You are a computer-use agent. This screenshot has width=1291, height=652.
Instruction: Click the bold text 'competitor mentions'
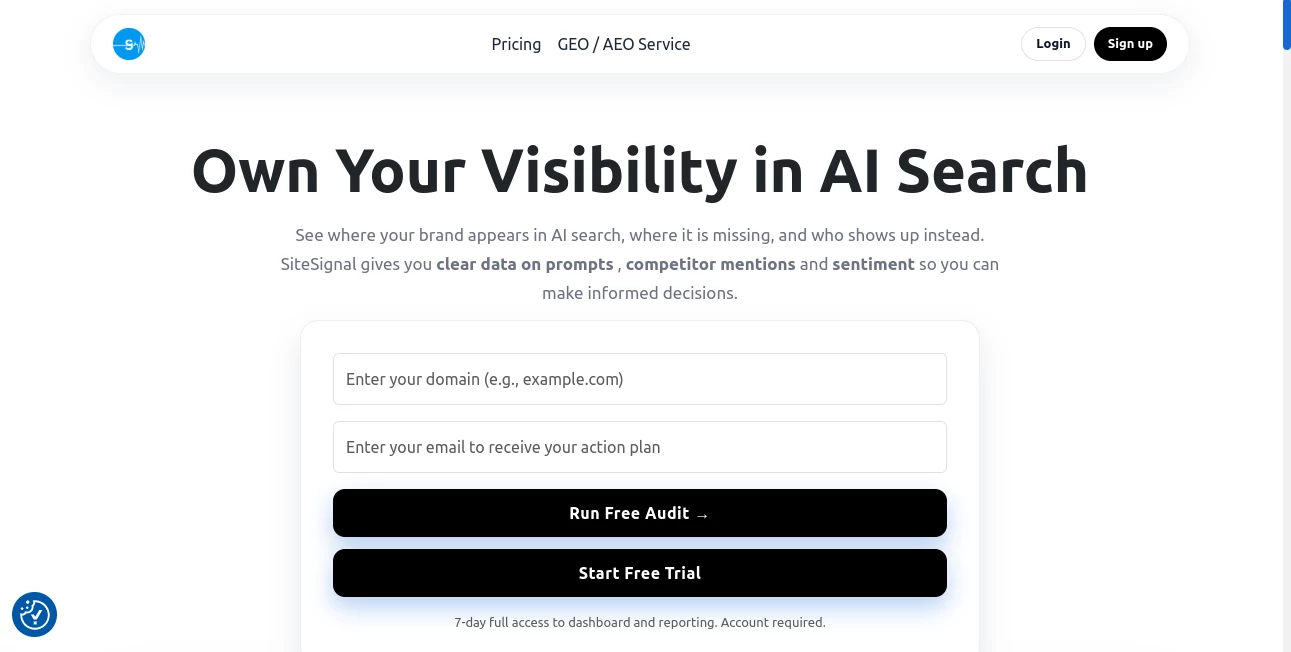pyautogui.click(x=710, y=264)
